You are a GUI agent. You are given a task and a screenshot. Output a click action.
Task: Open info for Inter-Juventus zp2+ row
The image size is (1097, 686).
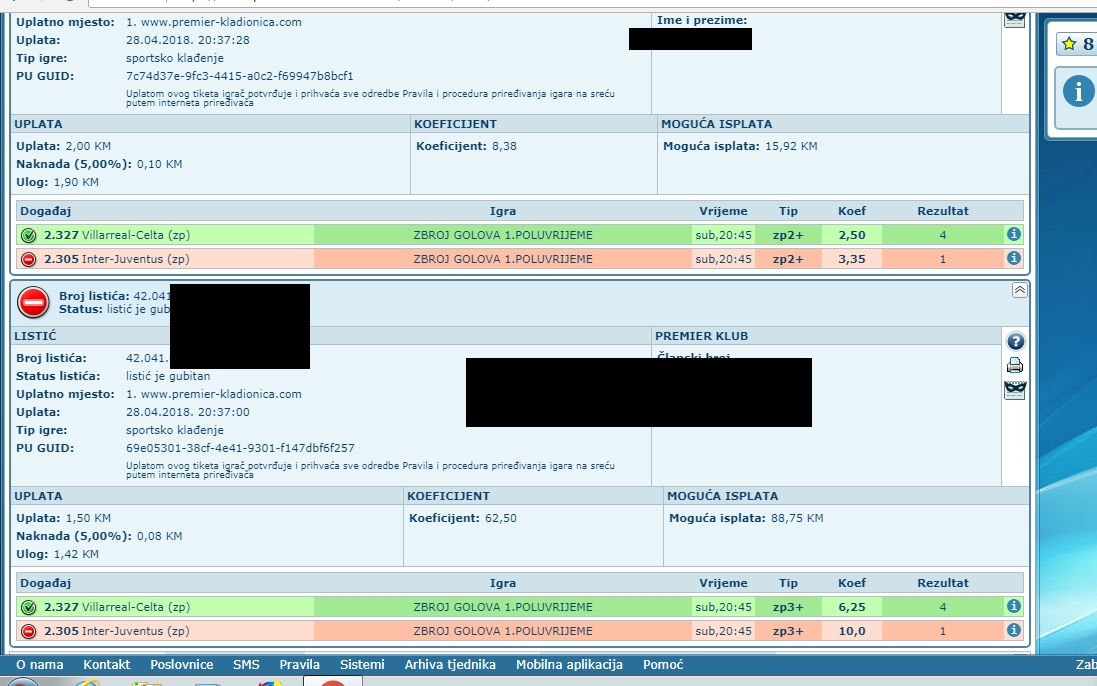tap(1013, 258)
